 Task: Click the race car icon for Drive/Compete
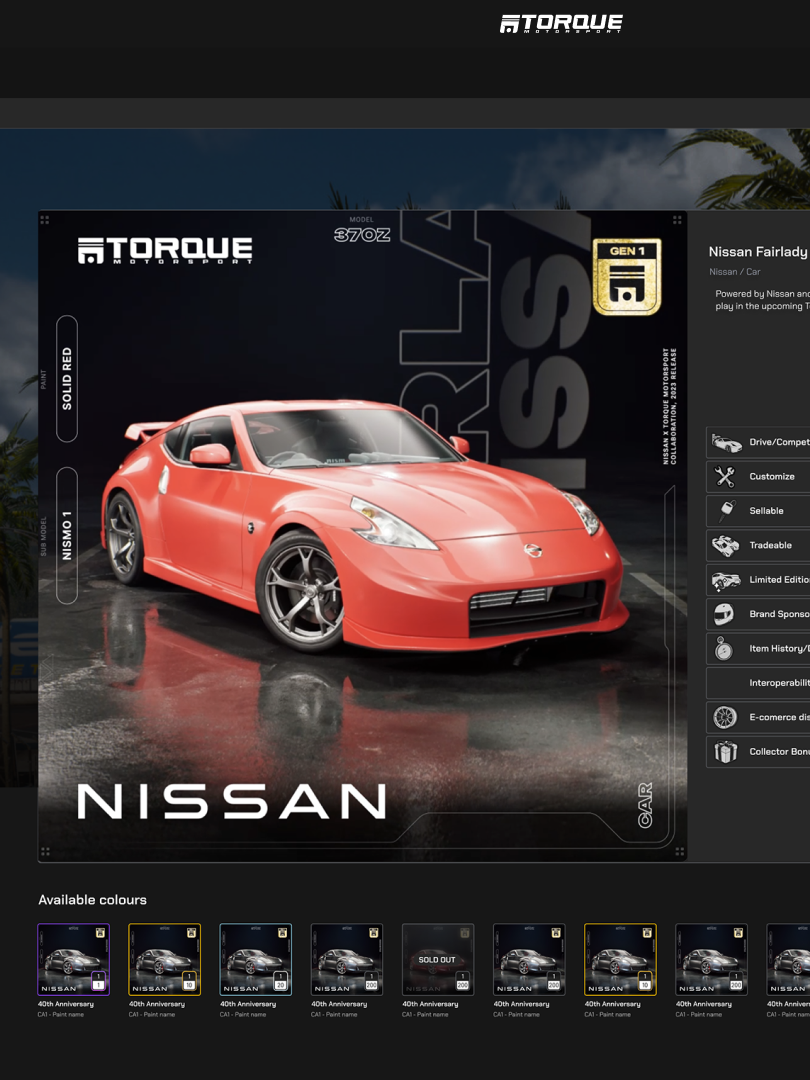click(725, 442)
